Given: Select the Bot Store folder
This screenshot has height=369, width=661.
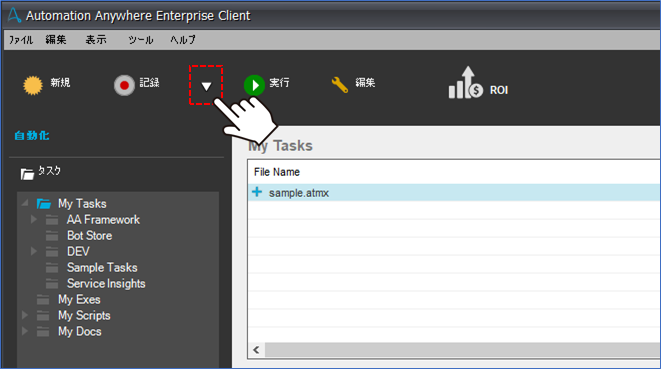Looking at the screenshot, I should click(x=89, y=236).
